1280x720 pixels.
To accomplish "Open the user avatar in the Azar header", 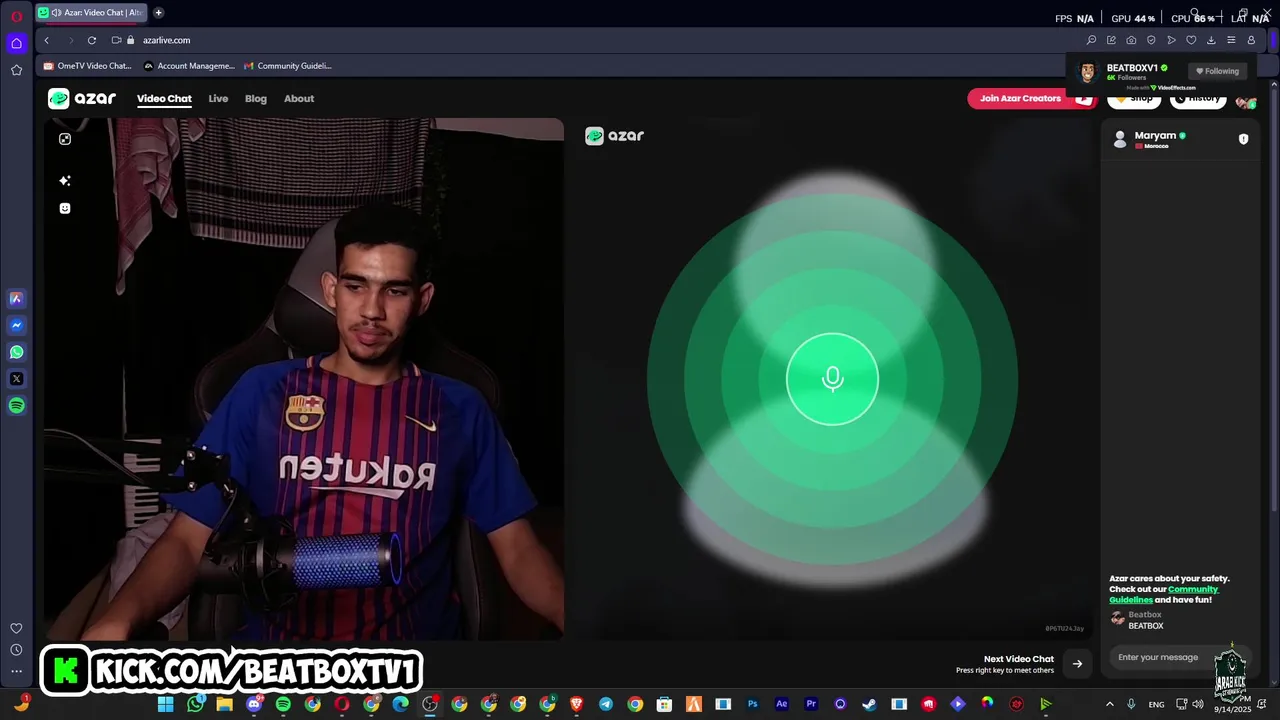I will pyautogui.click(x=1245, y=101).
